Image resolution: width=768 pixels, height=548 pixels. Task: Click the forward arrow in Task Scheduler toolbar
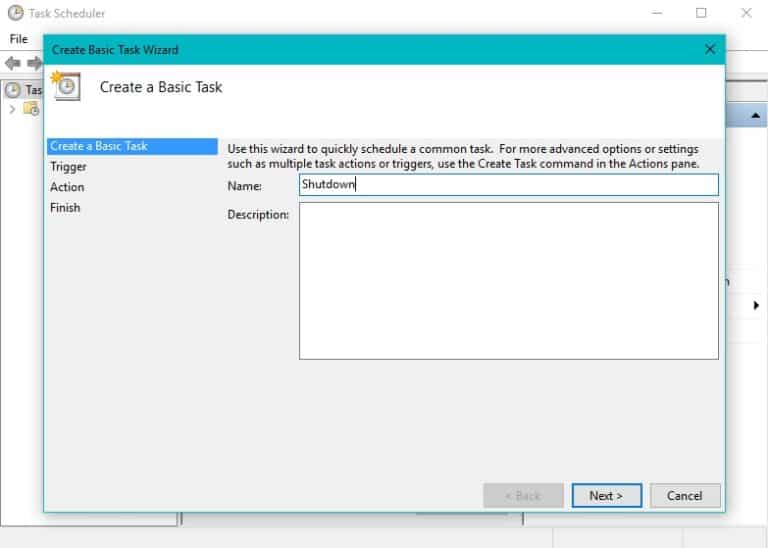(34, 63)
